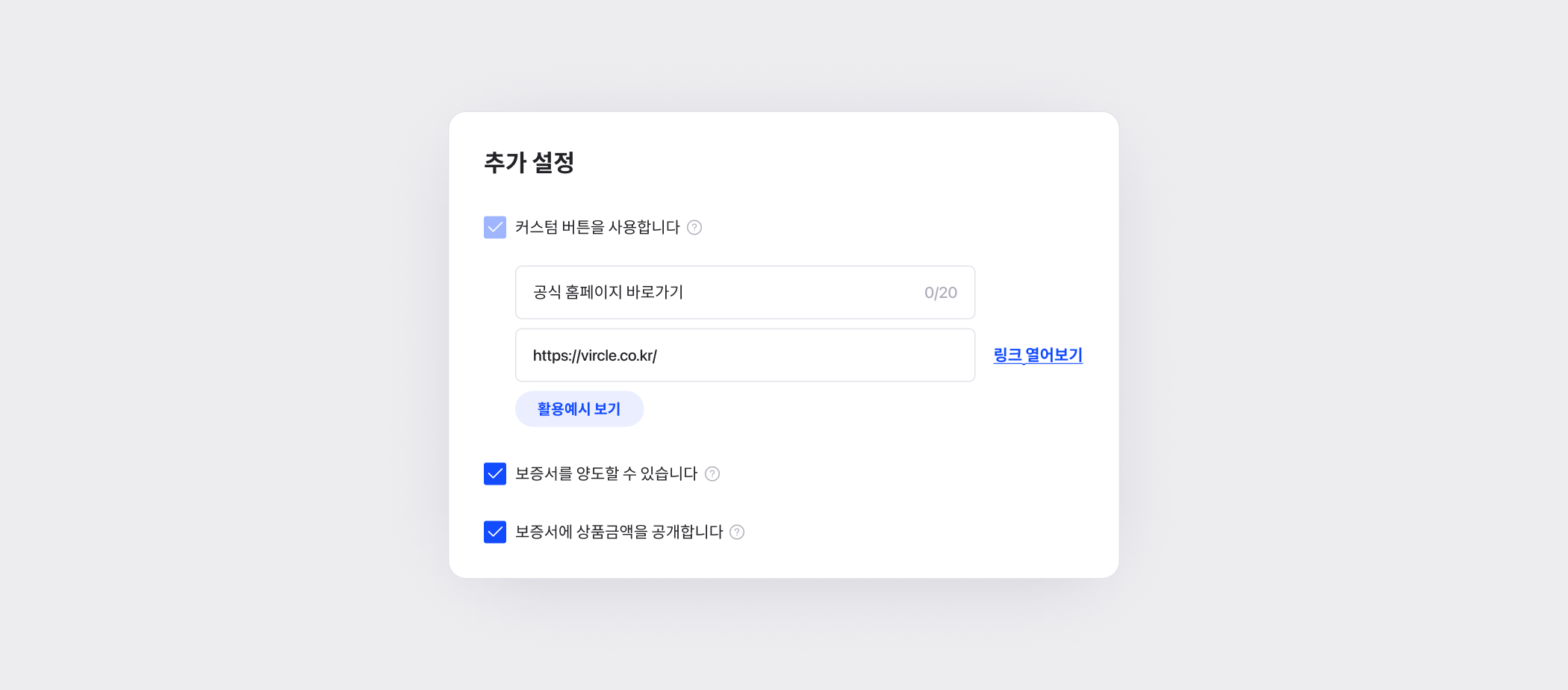Click the 0/20 character counter
This screenshot has width=1568, height=690.
tap(940, 293)
